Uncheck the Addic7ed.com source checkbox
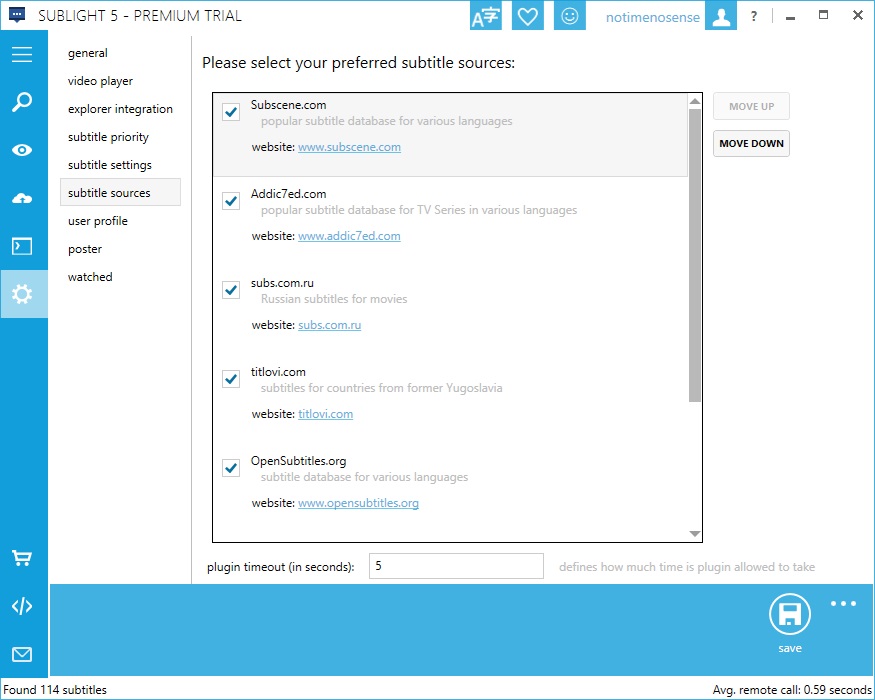This screenshot has width=875, height=700. coord(231,201)
